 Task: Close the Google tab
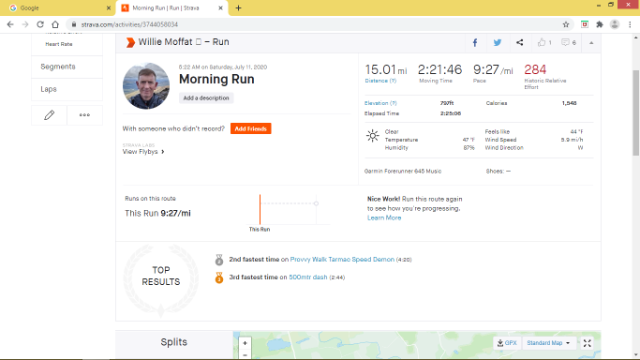point(109,8)
